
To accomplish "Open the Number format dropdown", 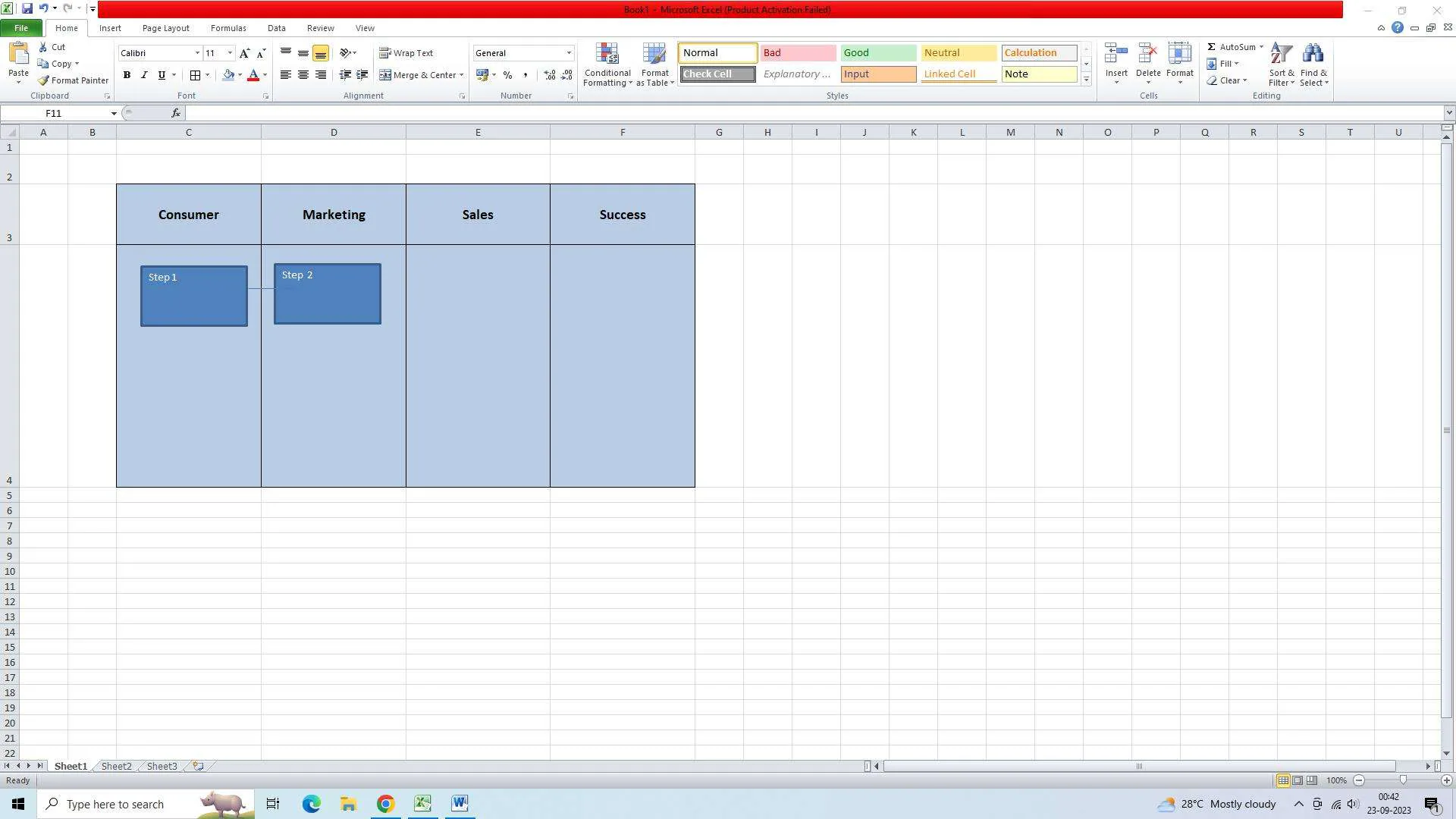I will [x=568, y=52].
